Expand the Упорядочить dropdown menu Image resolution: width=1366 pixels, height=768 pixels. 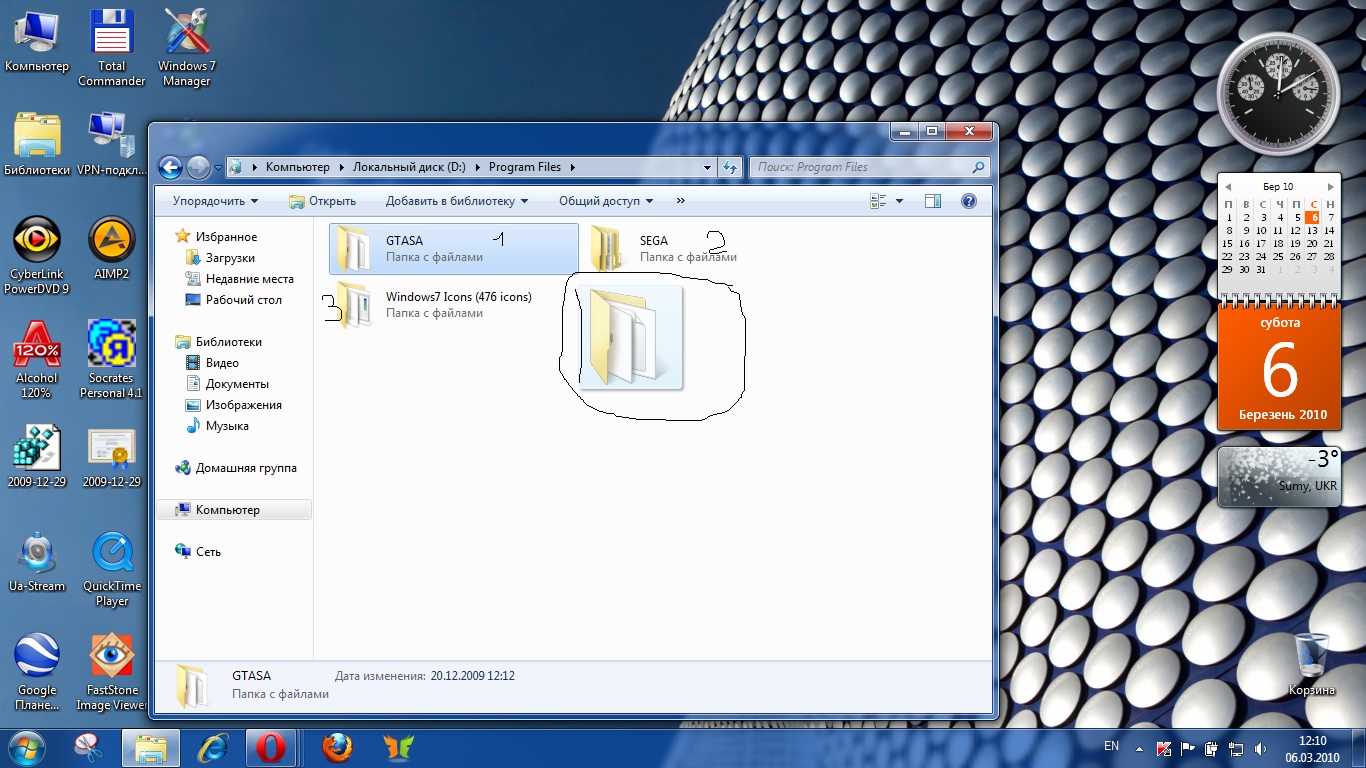(x=215, y=201)
